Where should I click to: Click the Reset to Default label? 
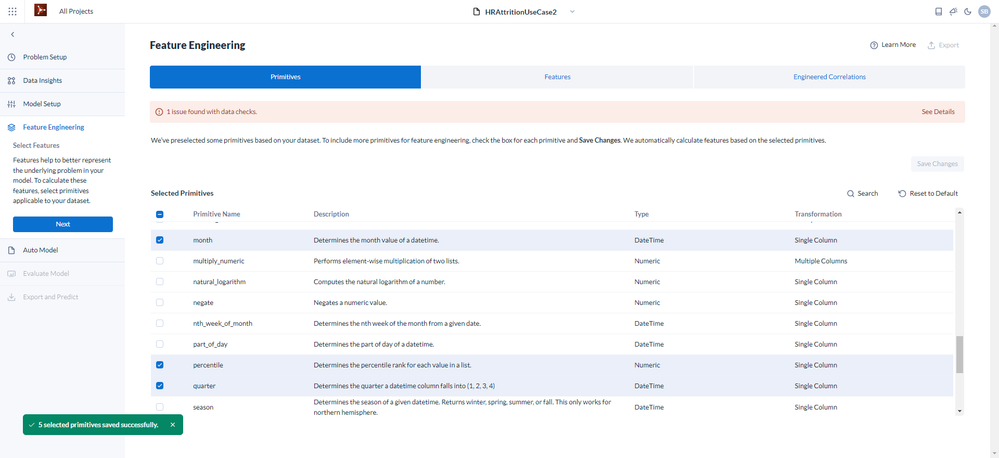(933, 194)
